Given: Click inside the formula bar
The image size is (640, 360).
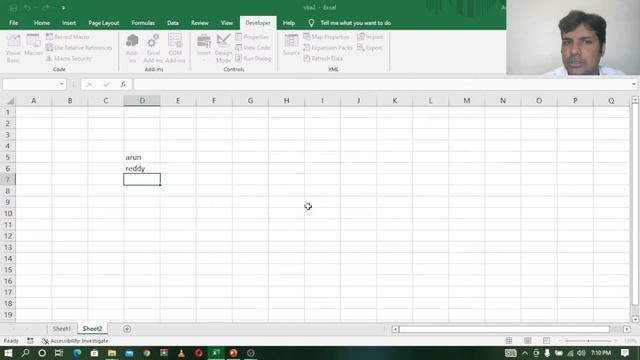Looking at the screenshot, I should coord(382,84).
